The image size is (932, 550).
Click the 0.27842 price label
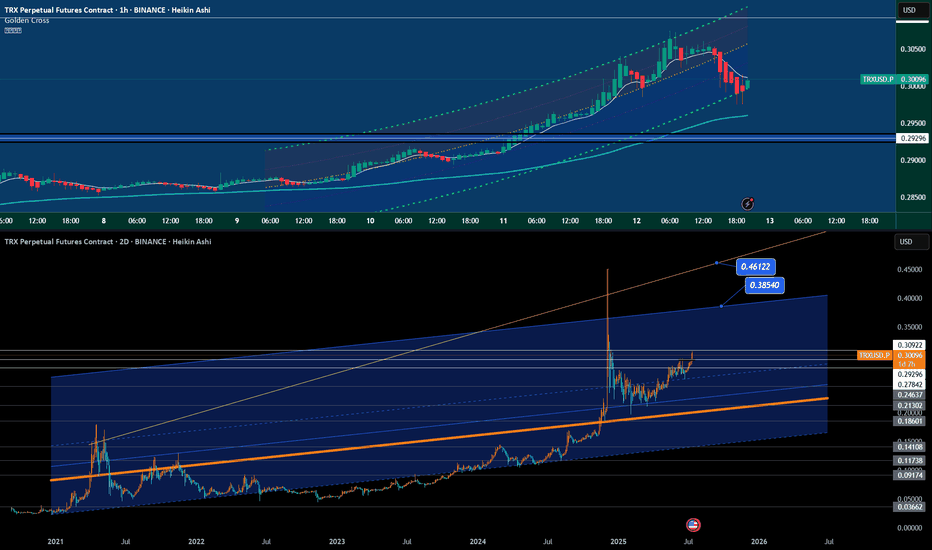coord(909,385)
